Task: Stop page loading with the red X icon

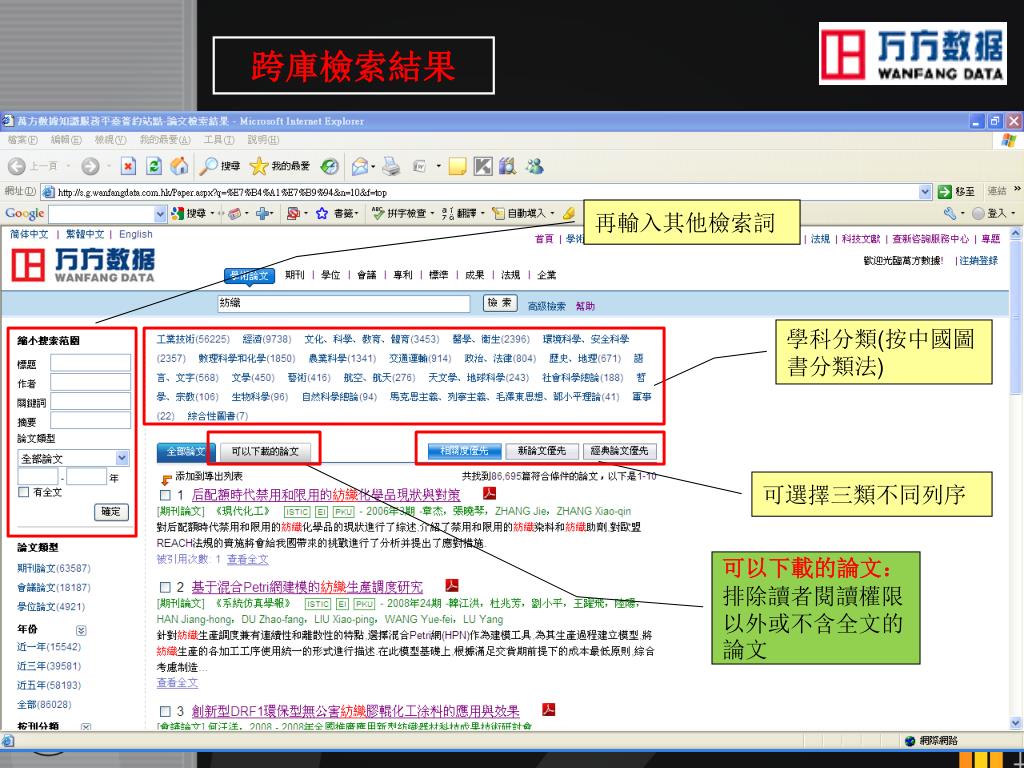Action: pos(129,167)
